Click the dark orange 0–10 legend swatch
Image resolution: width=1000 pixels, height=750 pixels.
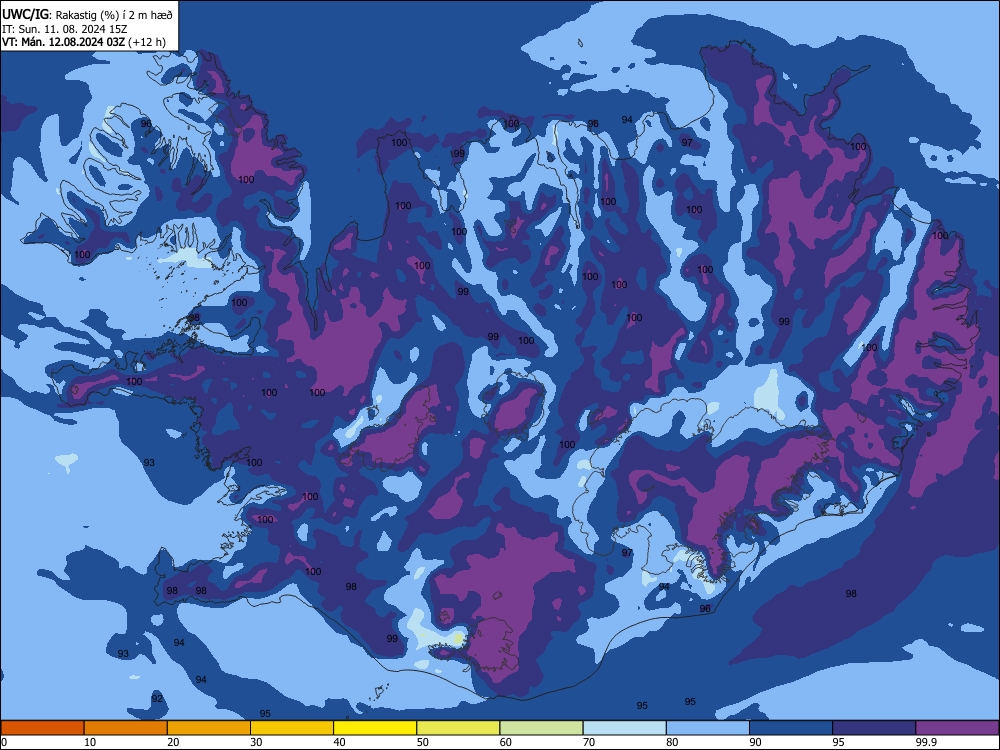(42, 728)
